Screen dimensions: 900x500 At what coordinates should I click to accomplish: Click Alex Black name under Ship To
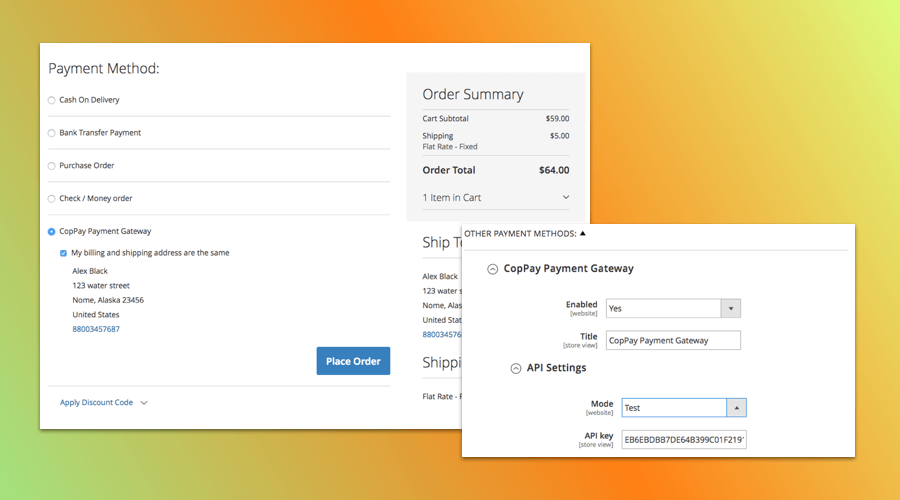click(440, 276)
